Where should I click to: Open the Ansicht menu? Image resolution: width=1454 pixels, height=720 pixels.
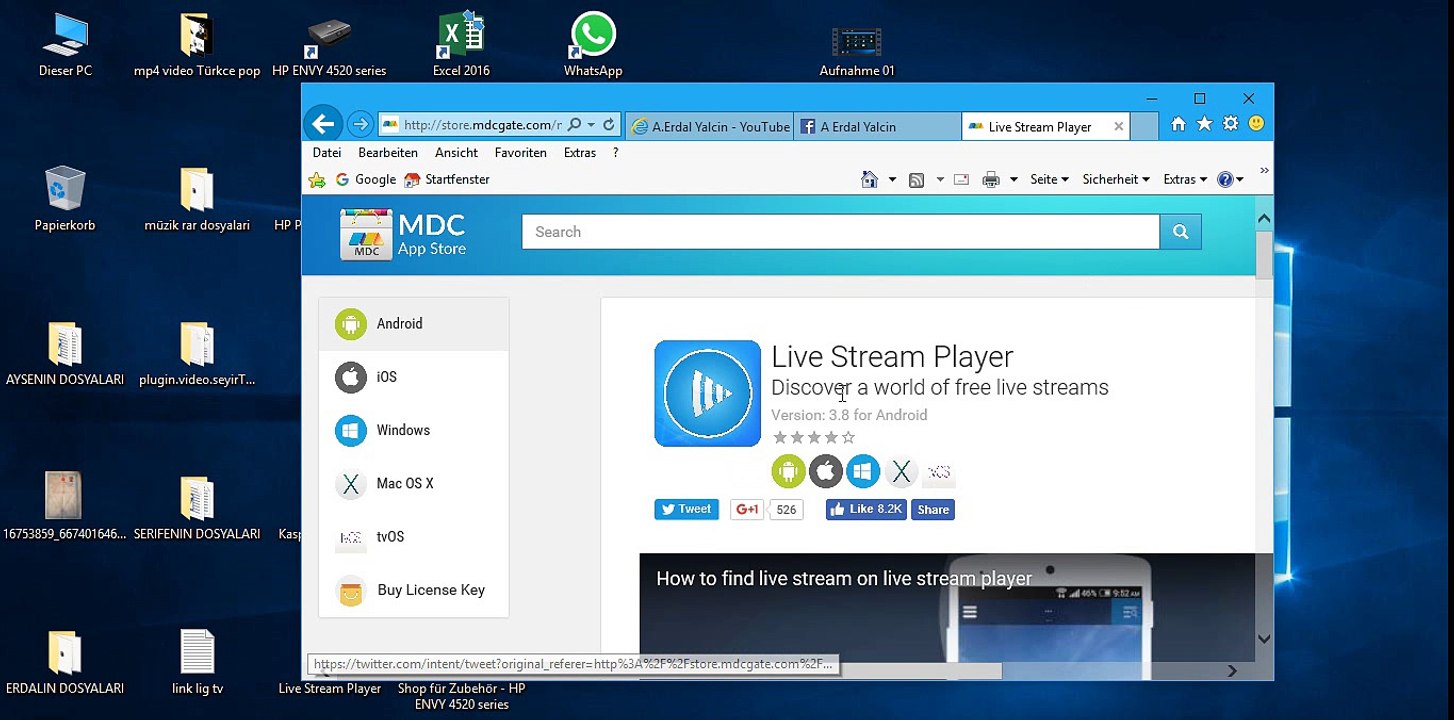click(x=456, y=153)
